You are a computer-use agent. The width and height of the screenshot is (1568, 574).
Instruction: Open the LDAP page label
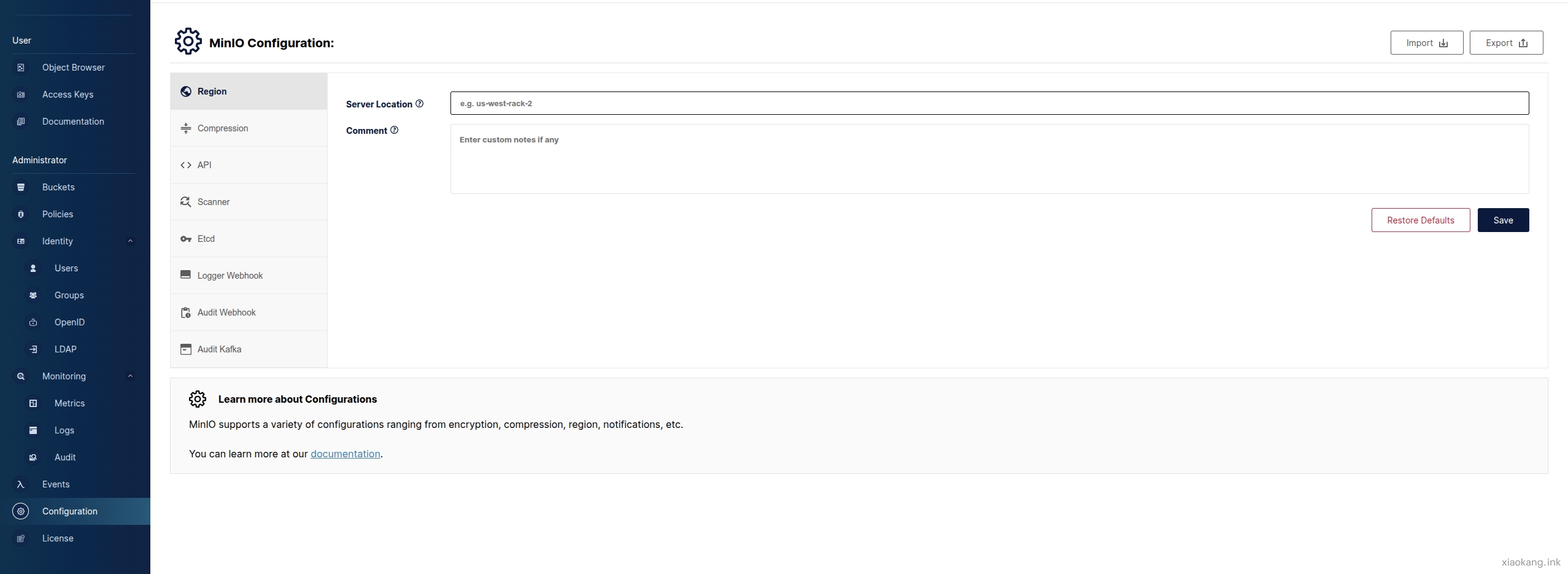click(x=66, y=349)
